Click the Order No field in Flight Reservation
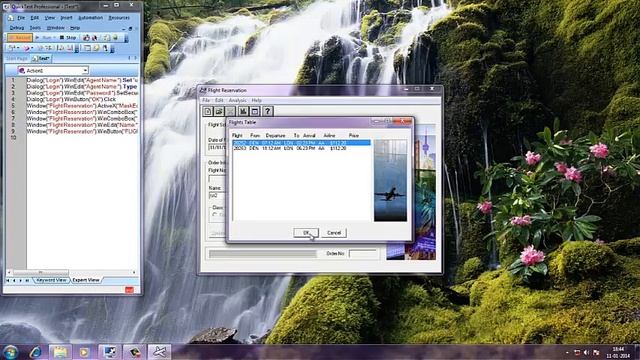The width and height of the screenshot is (640, 360). point(362,253)
